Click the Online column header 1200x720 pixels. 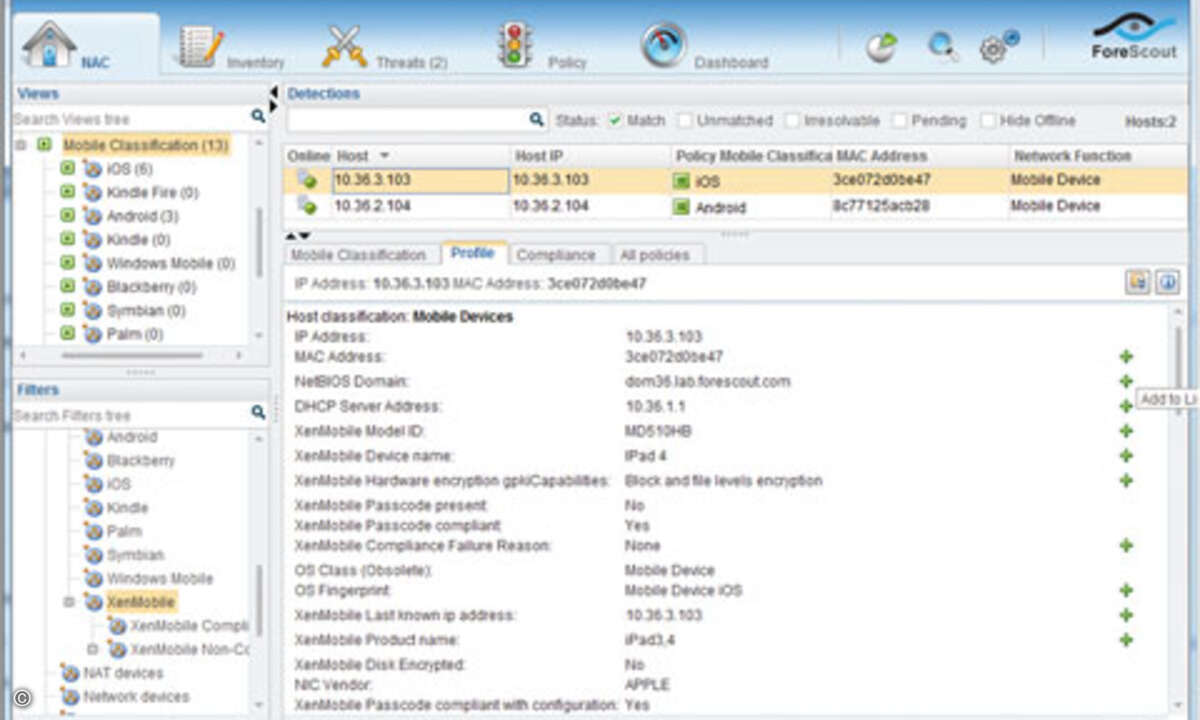(309, 156)
